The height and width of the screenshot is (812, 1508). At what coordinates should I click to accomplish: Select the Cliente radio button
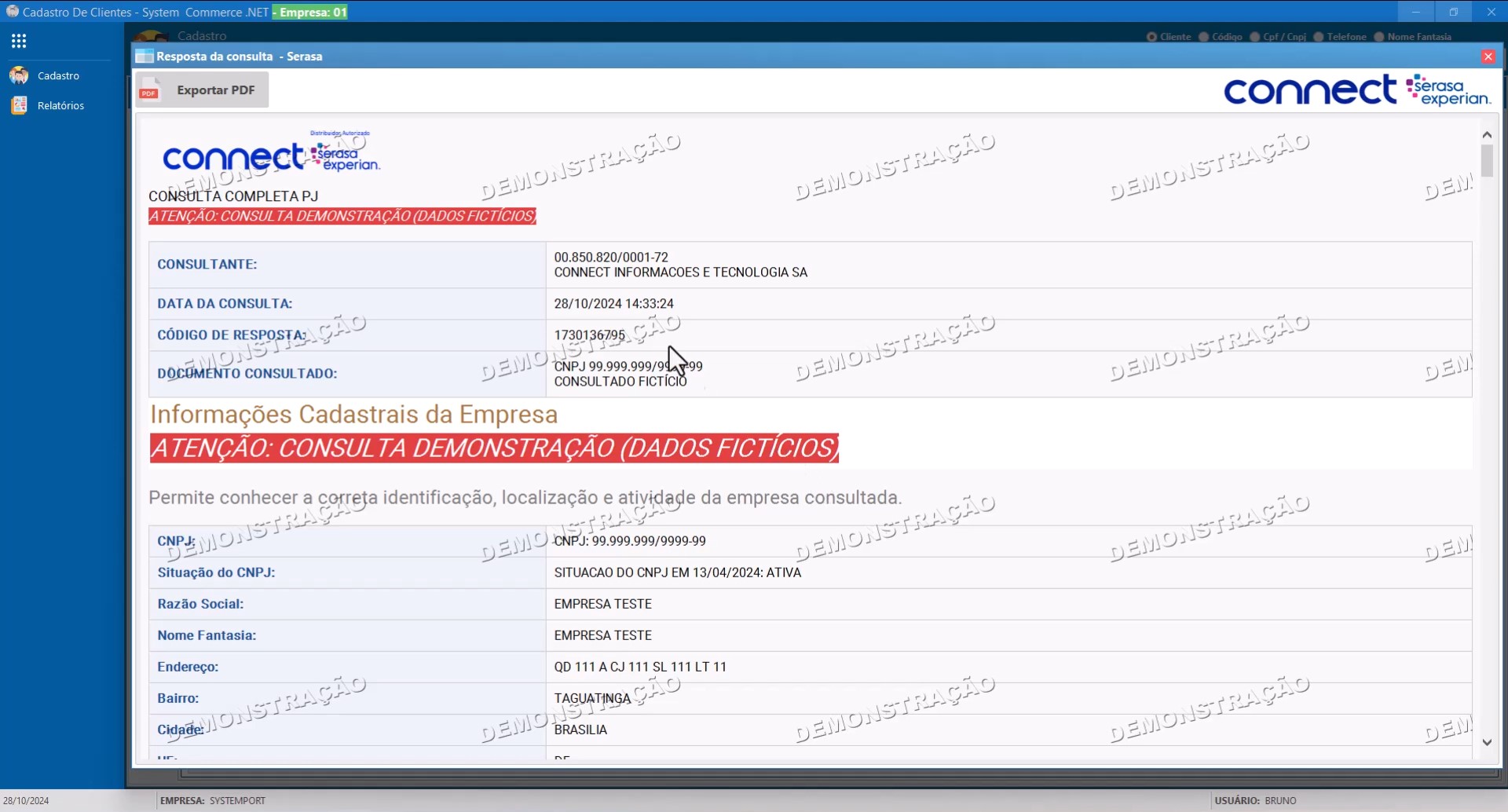[x=1151, y=37]
